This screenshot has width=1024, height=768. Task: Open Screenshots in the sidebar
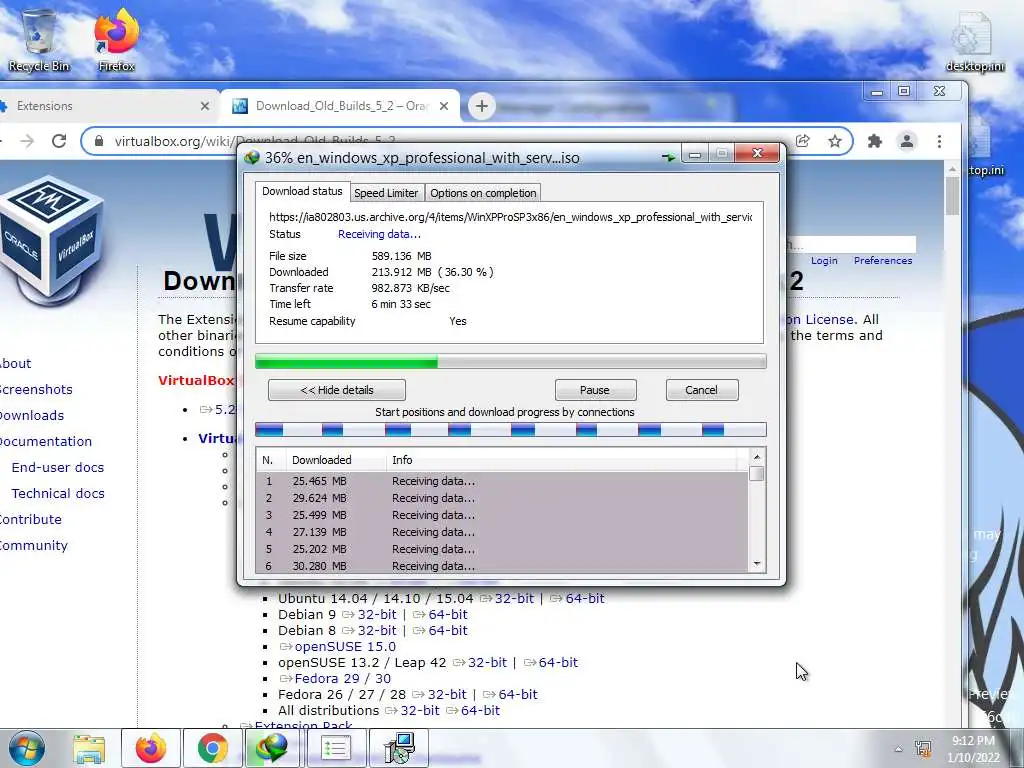click(36, 390)
